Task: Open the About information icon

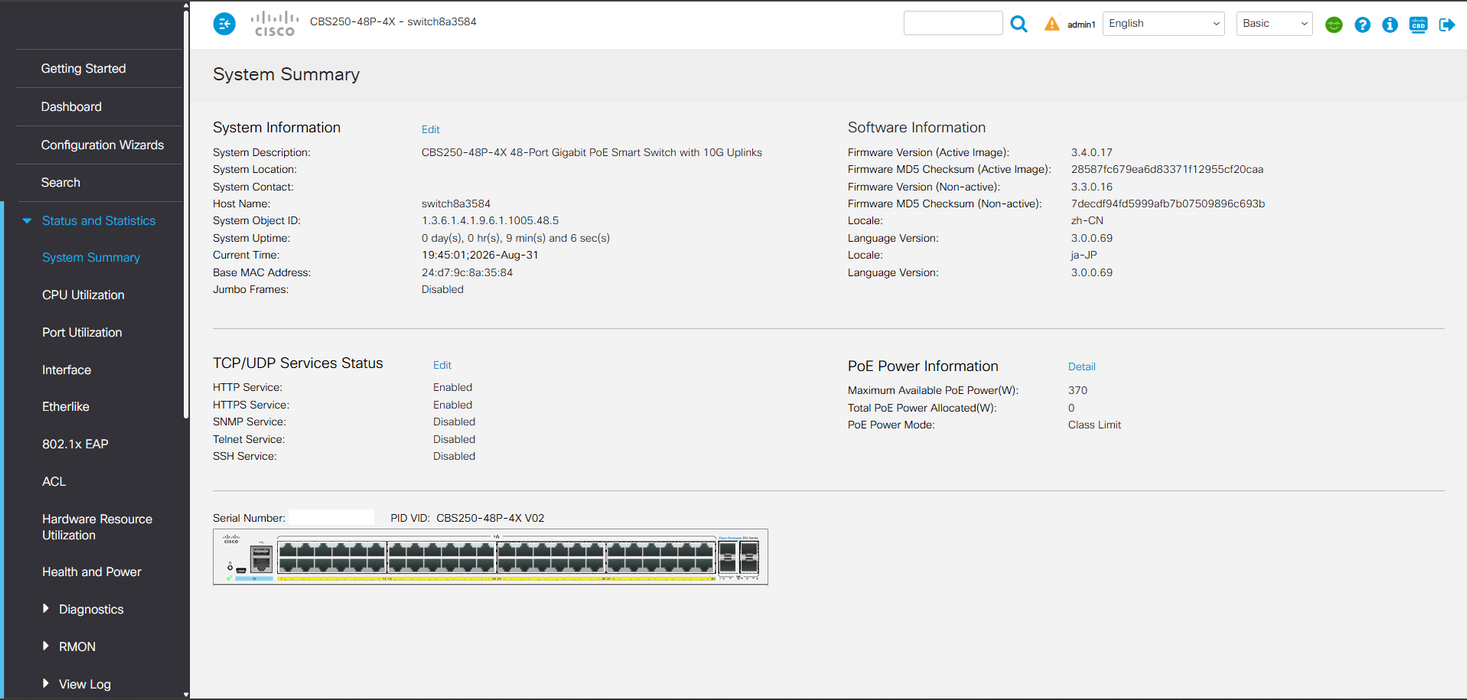Action: pos(1390,24)
